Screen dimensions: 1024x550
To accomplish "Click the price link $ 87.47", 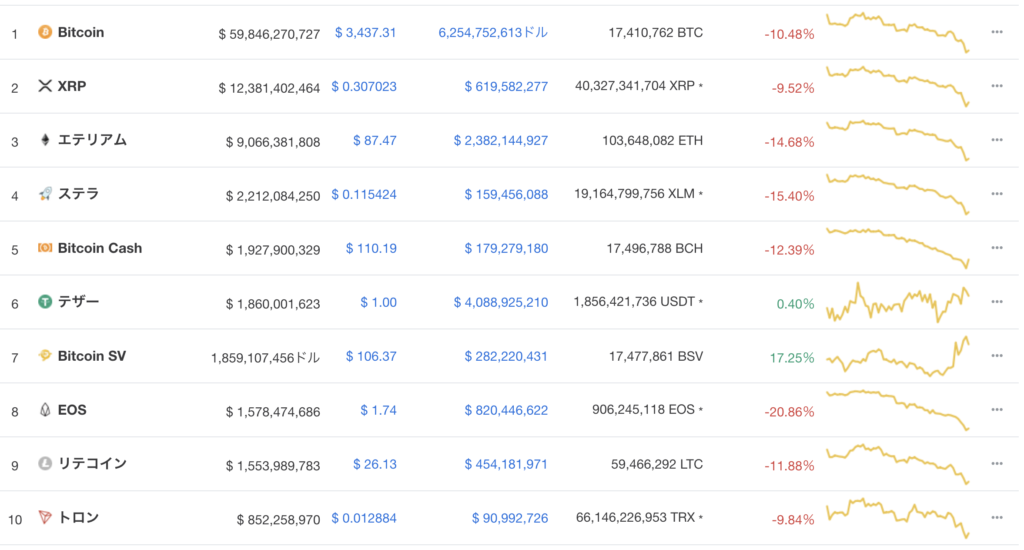I will tap(375, 140).
